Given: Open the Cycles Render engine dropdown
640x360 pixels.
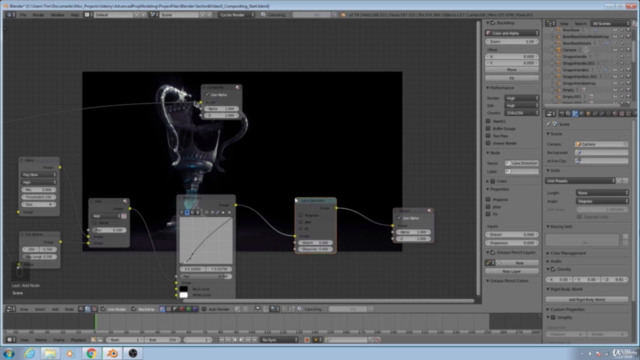Looking at the screenshot, I should 237,15.
